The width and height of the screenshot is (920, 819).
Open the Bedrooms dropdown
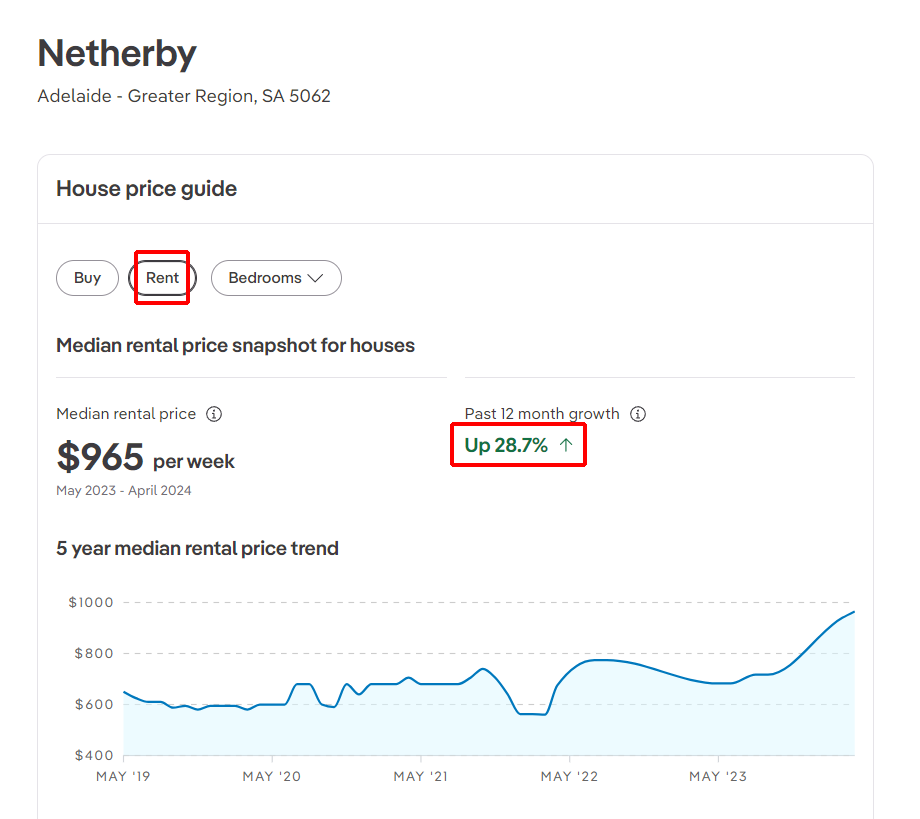pyautogui.click(x=276, y=278)
